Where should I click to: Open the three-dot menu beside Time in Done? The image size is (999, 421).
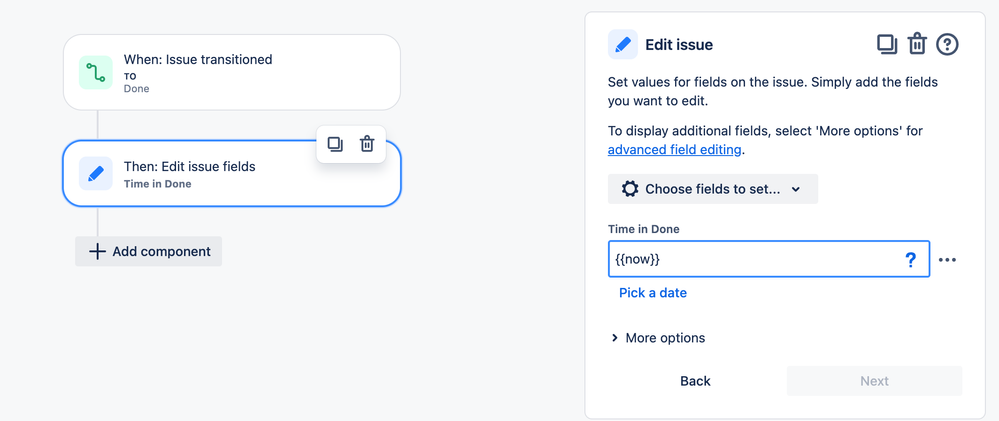(x=947, y=260)
